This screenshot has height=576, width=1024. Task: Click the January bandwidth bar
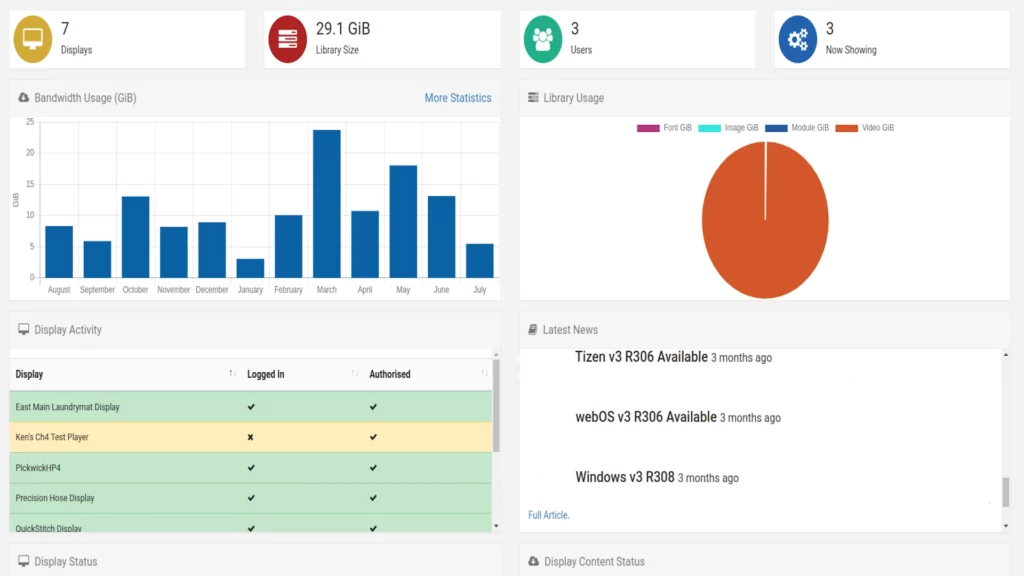click(x=250, y=268)
